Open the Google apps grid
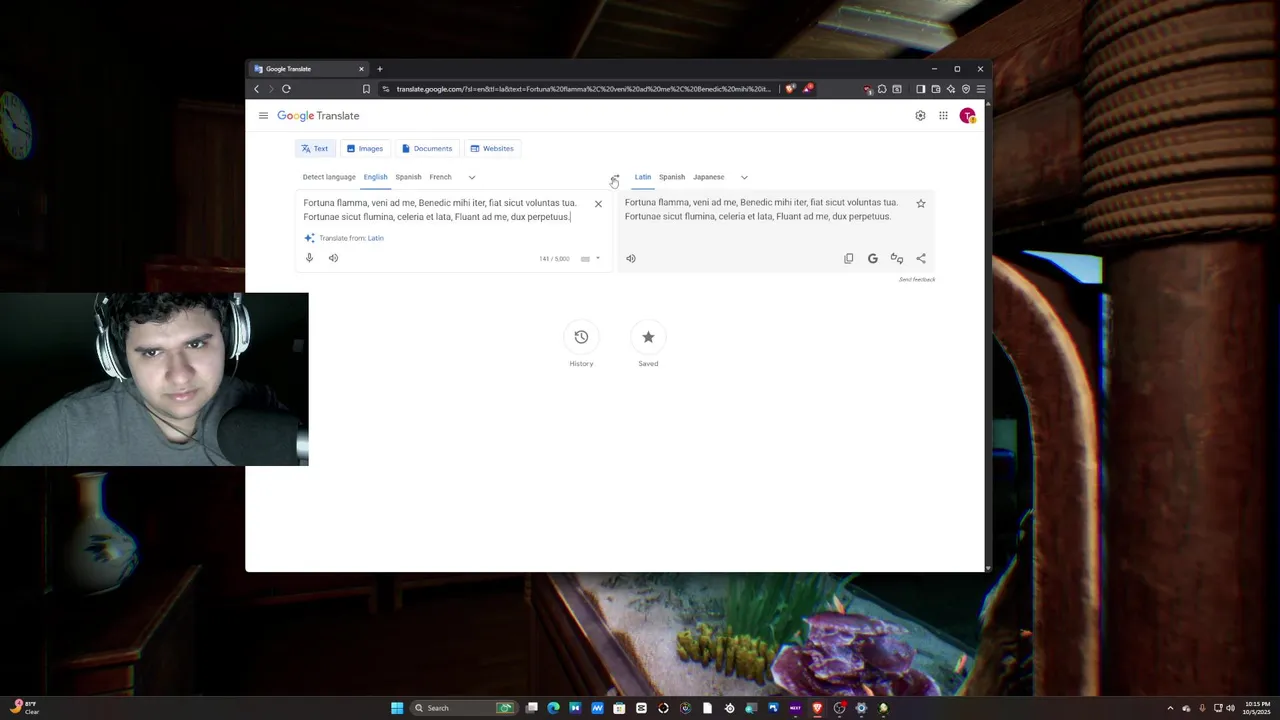1280x720 pixels. click(943, 116)
